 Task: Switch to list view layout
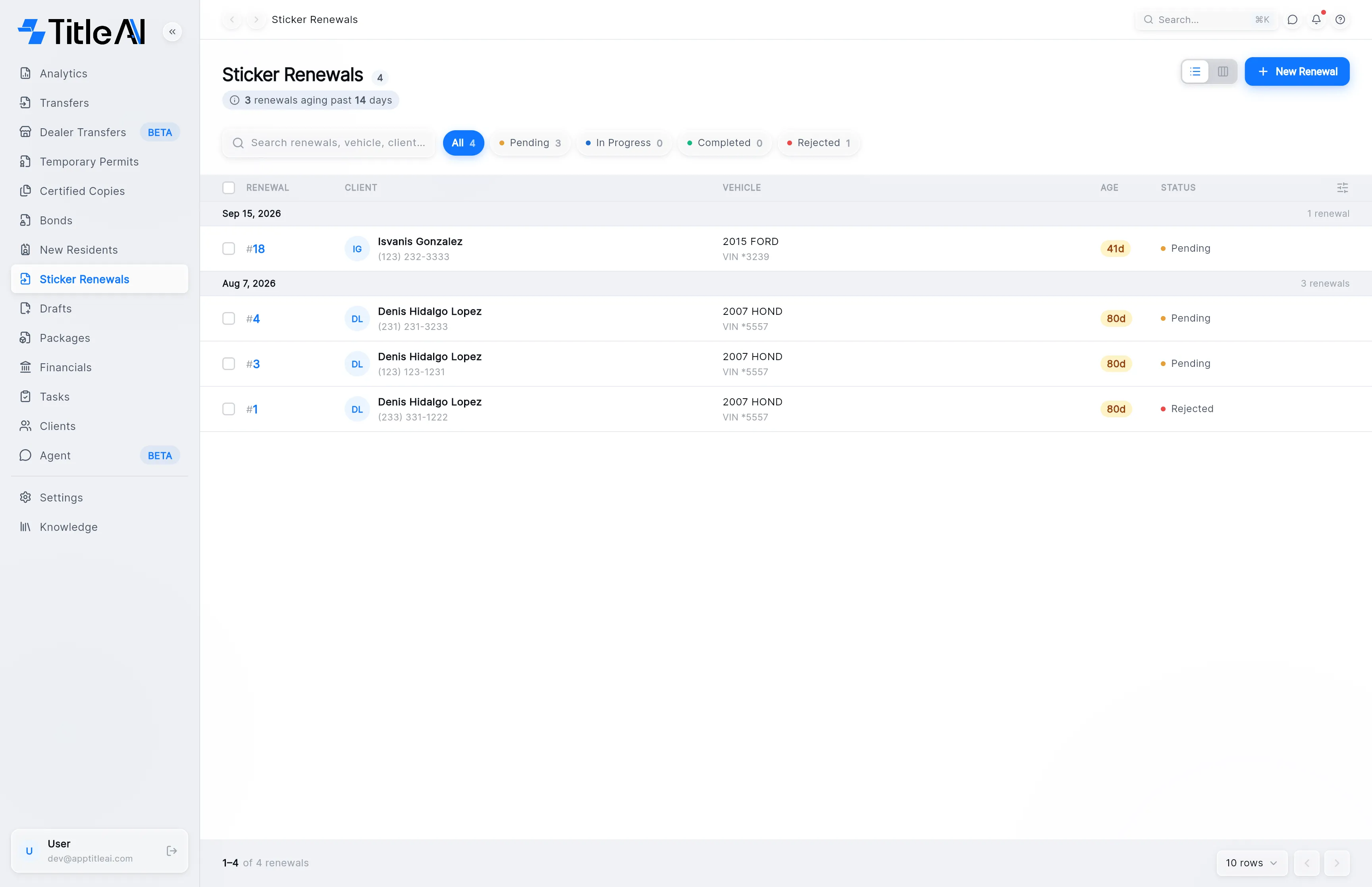1195,71
